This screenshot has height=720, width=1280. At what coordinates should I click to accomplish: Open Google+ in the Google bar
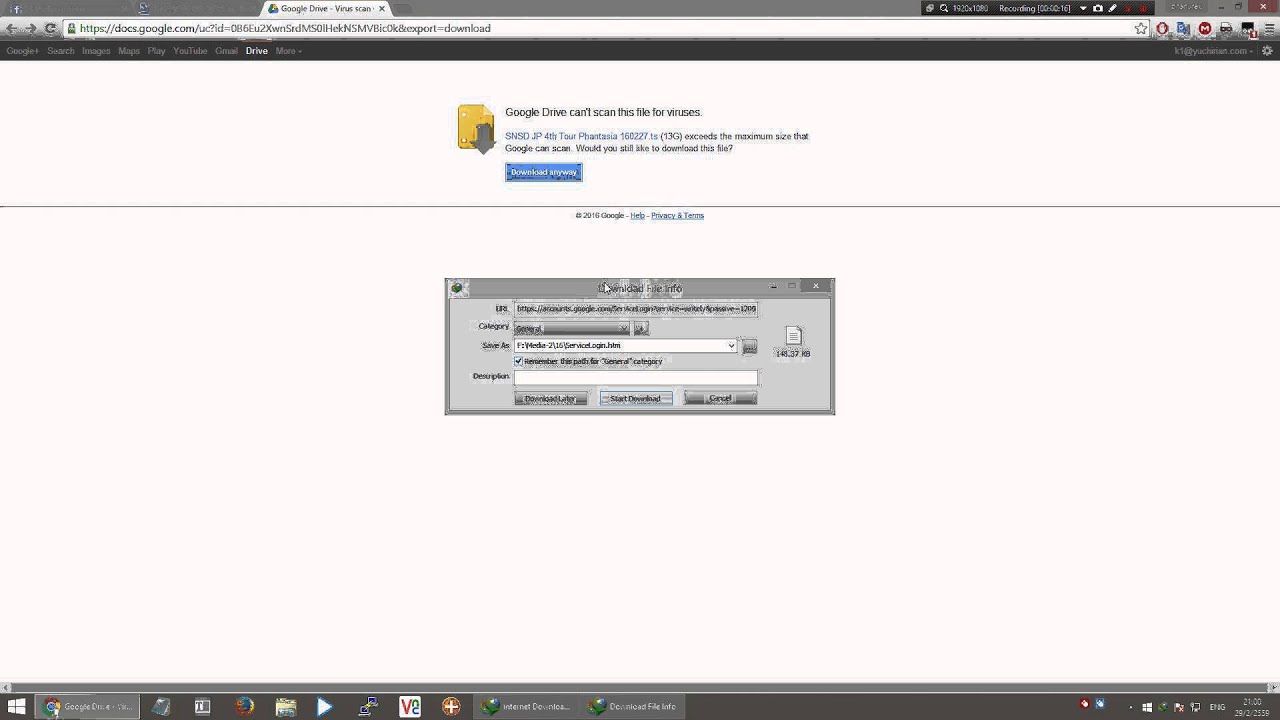pyautogui.click(x=22, y=51)
